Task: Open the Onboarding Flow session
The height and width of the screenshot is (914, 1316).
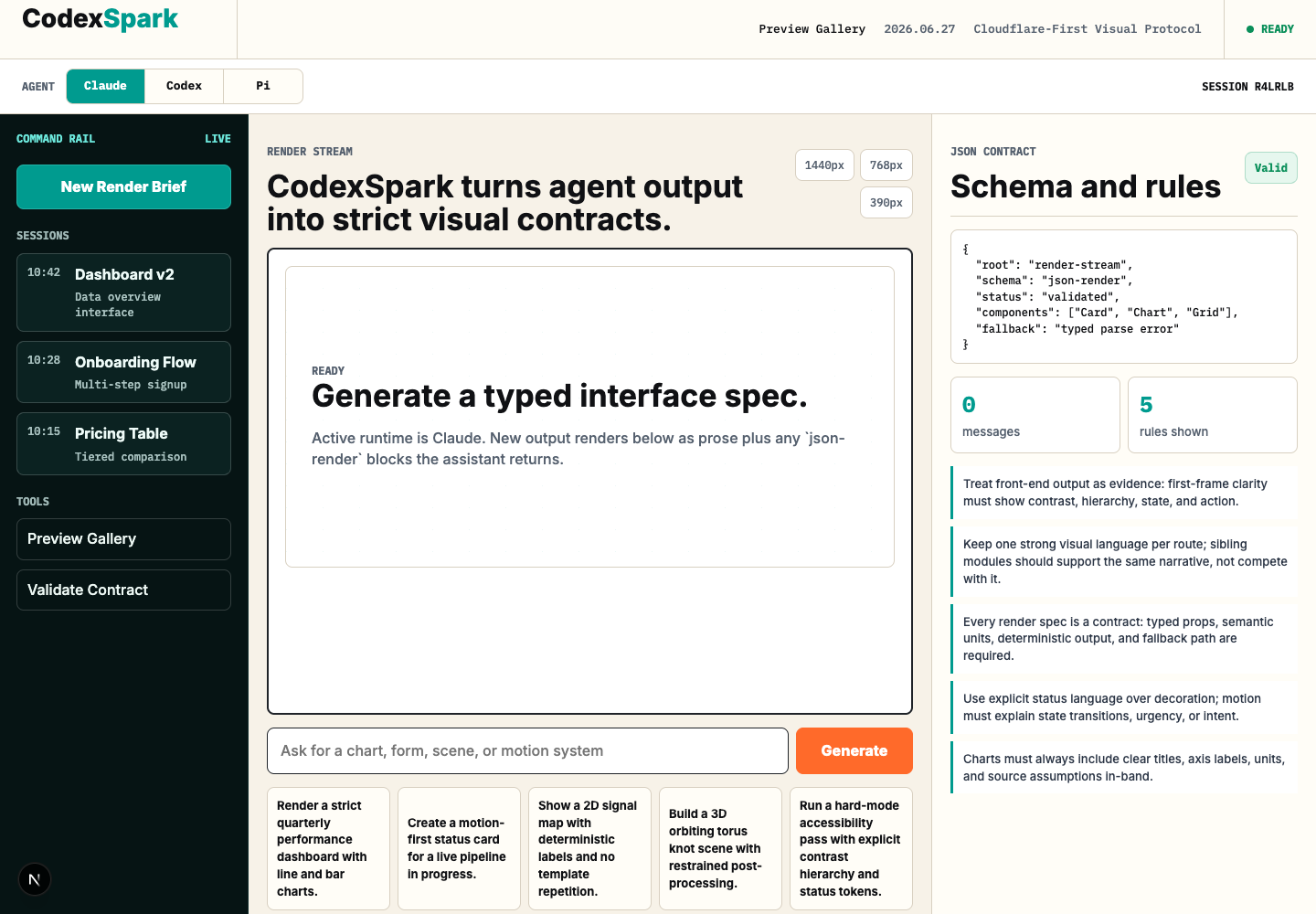Action: click(x=123, y=372)
